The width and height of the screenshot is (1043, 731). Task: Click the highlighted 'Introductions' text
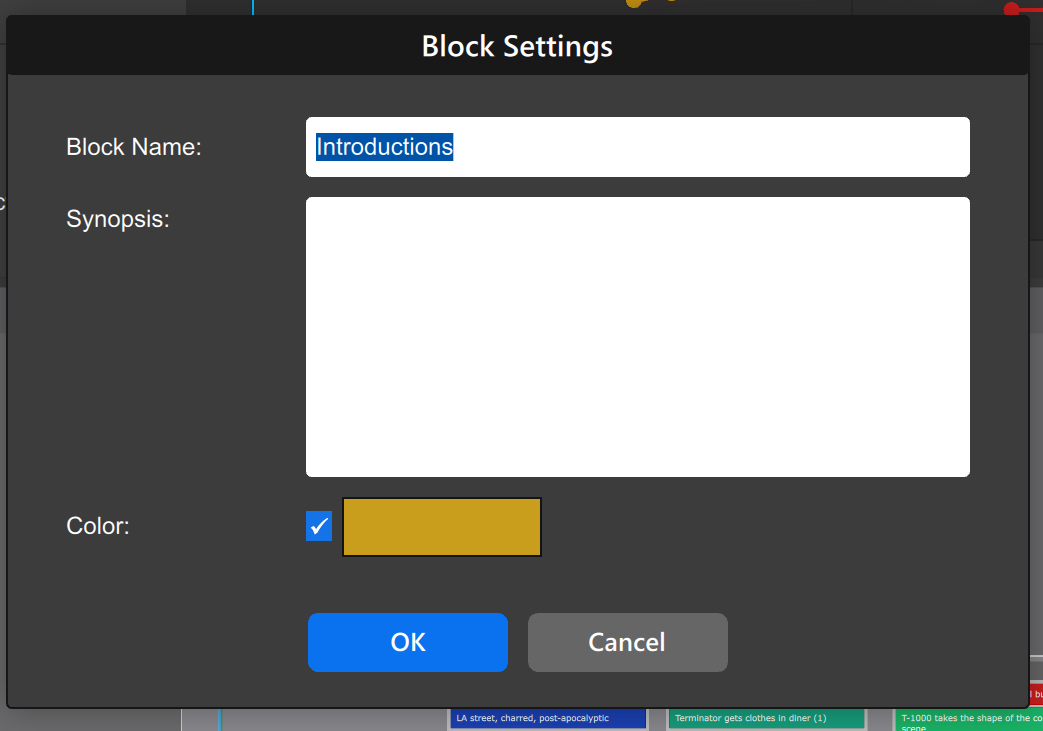pos(384,147)
